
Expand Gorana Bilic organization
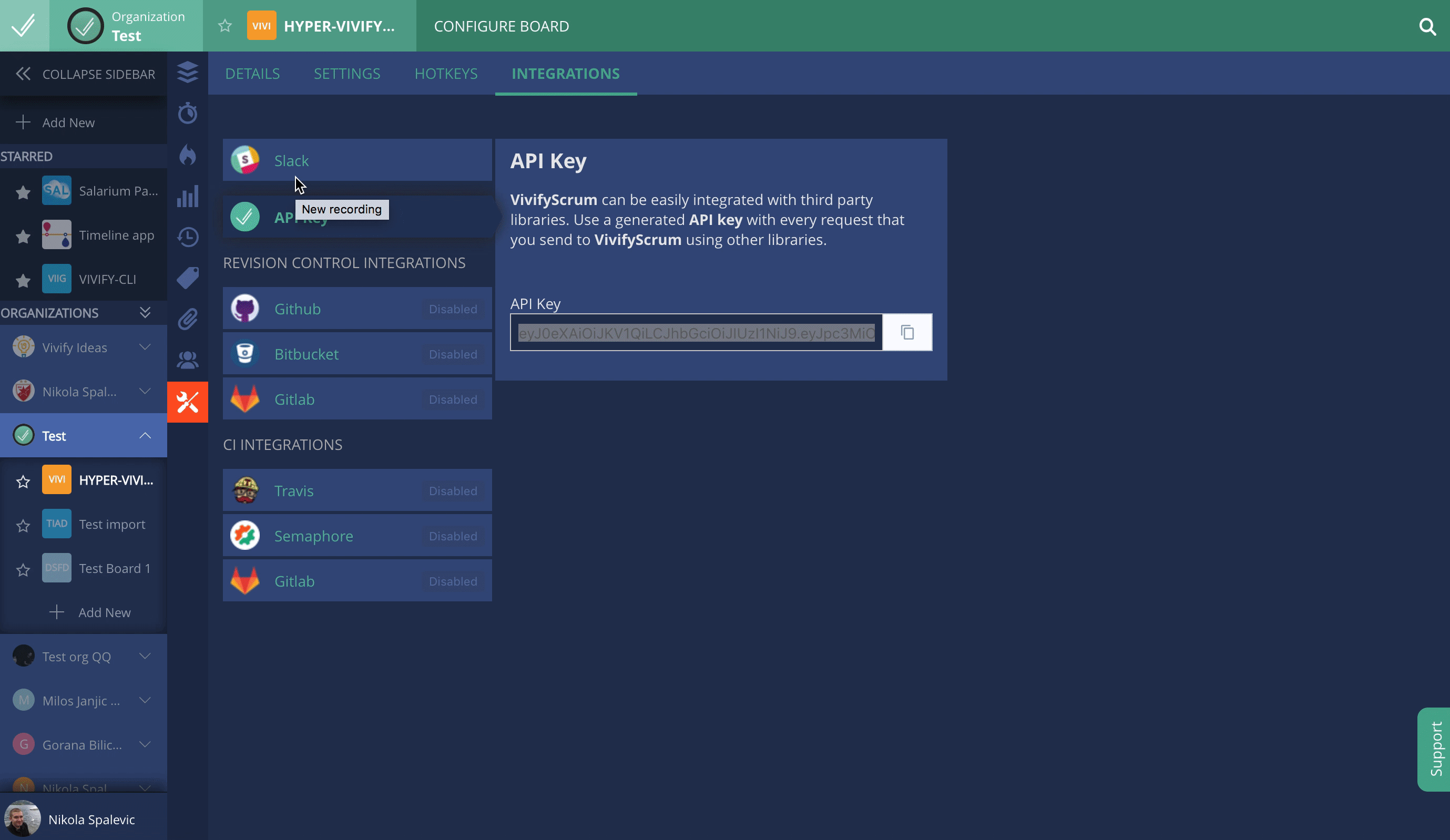pyautogui.click(x=145, y=744)
